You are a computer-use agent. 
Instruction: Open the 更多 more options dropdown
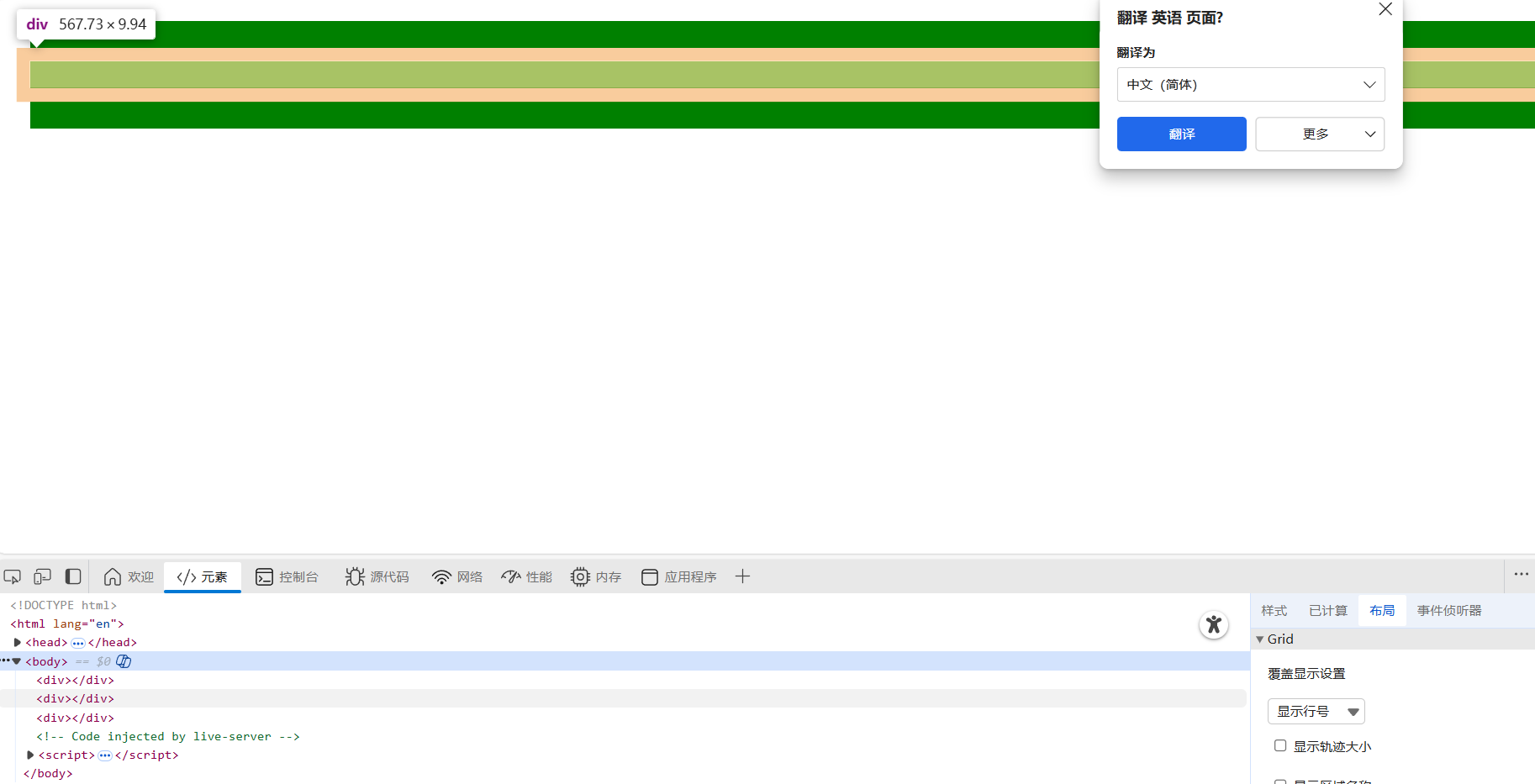pos(1320,134)
